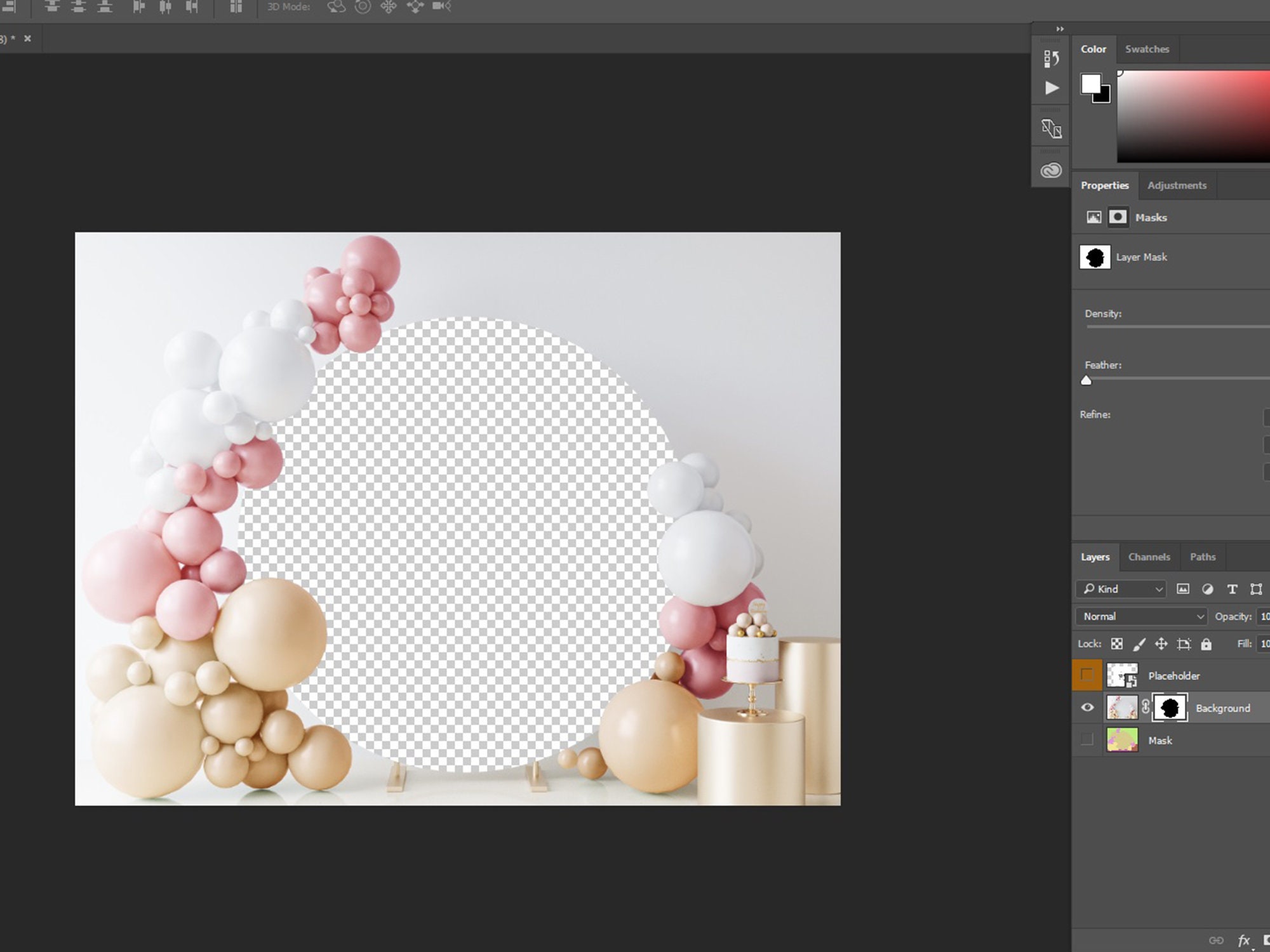Select the Filter by type layers icon
Screen dimensions: 1270x952
pos(1233,589)
